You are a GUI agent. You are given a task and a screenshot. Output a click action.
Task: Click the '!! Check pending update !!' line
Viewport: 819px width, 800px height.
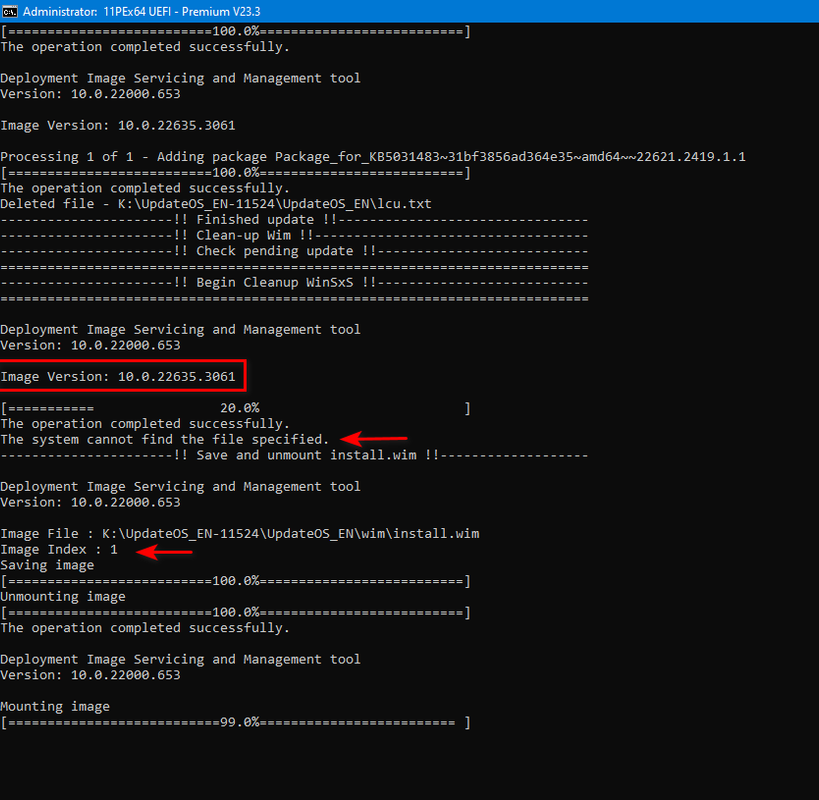(x=294, y=251)
